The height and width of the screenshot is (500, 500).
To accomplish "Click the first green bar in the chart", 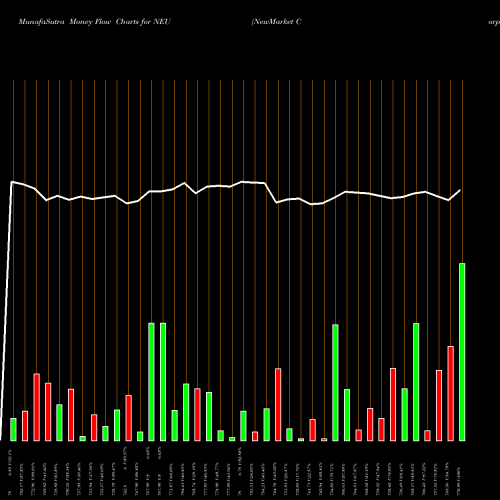I will (x=13, y=430).
